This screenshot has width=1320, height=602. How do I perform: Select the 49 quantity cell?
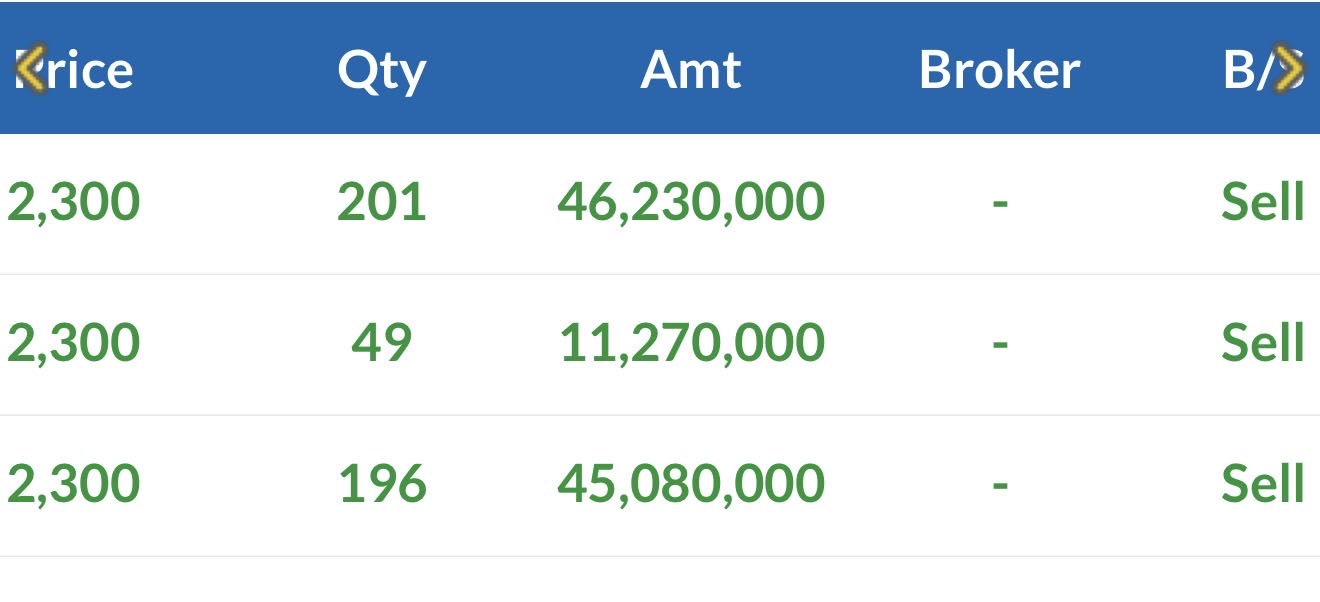(381, 343)
